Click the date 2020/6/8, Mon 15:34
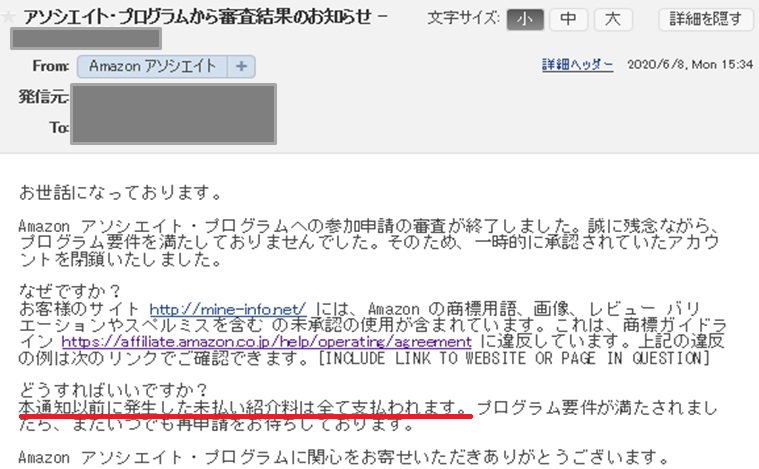The width and height of the screenshot is (759, 469). click(x=690, y=64)
